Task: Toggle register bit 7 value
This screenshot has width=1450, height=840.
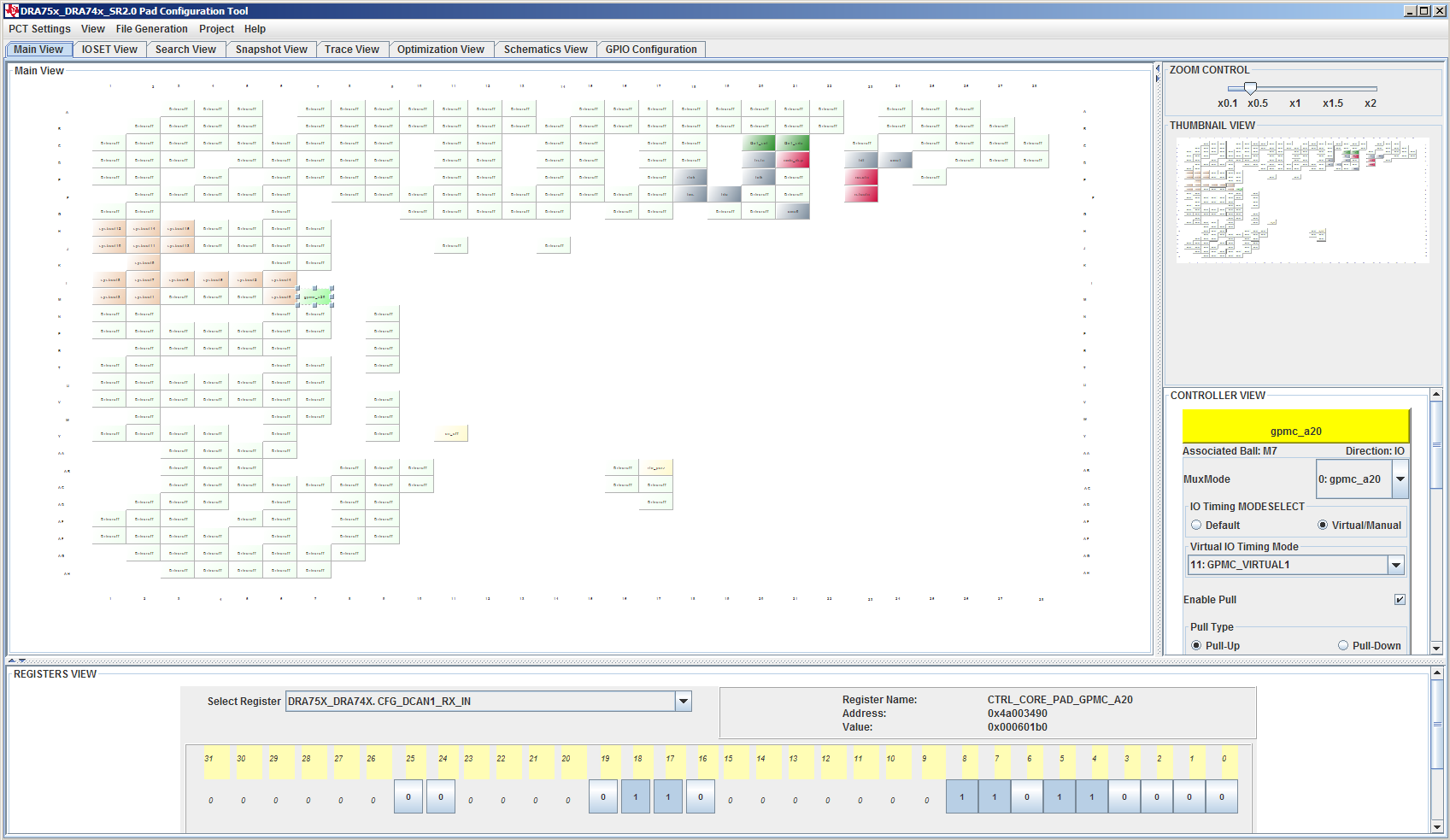Action: pos(995,796)
